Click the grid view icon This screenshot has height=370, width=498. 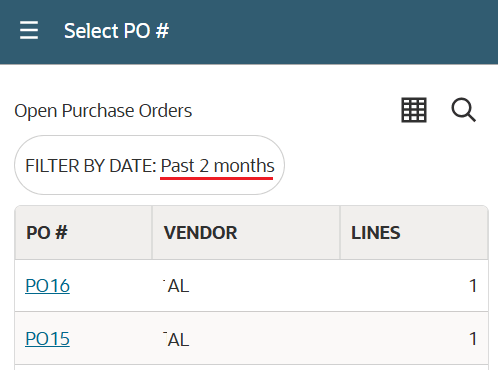click(x=414, y=110)
